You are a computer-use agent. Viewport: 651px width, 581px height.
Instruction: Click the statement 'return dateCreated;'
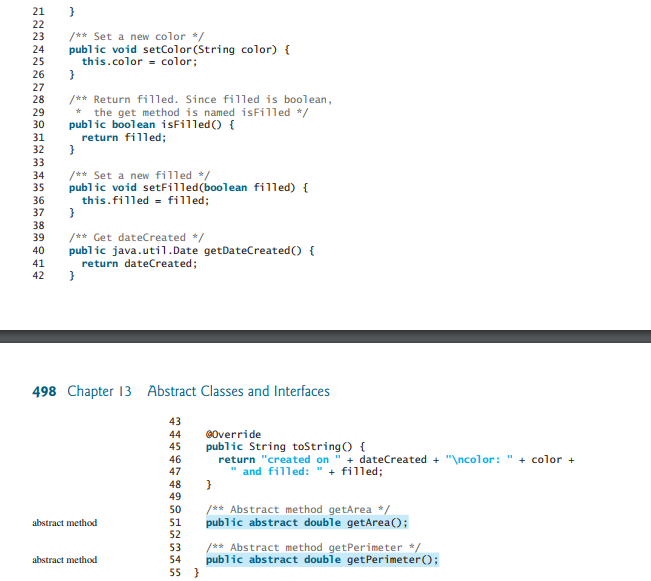click(x=140, y=264)
